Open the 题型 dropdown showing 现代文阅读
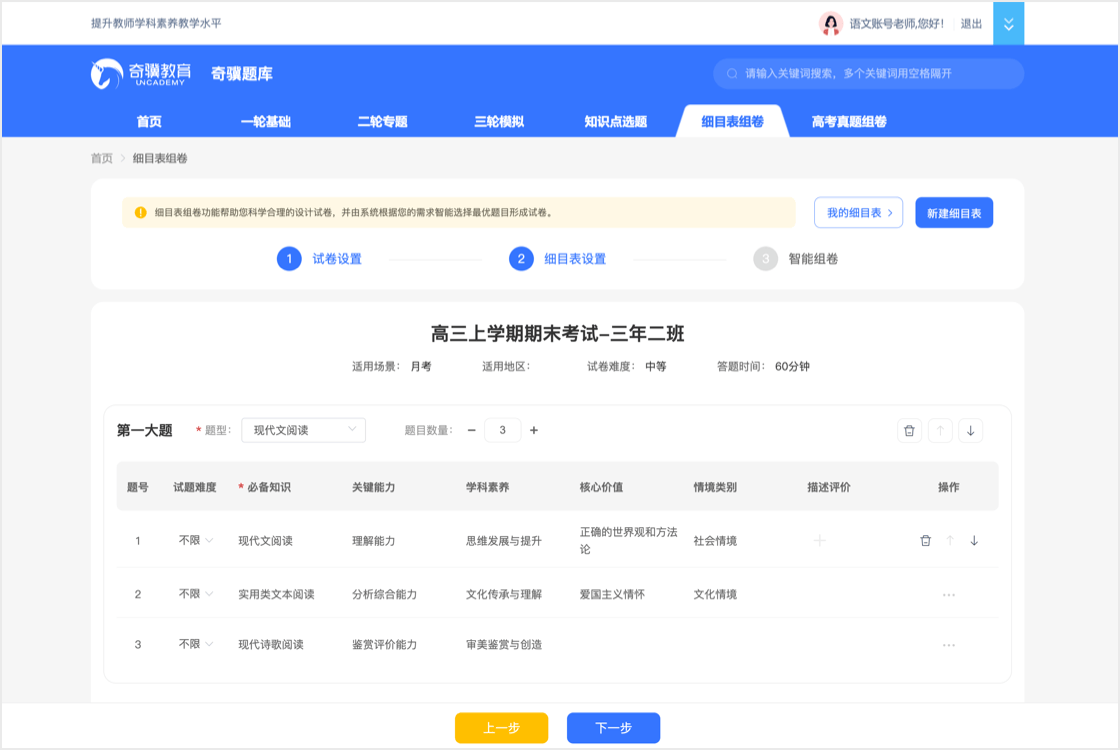The height and width of the screenshot is (750, 1120). tap(304, 430)
